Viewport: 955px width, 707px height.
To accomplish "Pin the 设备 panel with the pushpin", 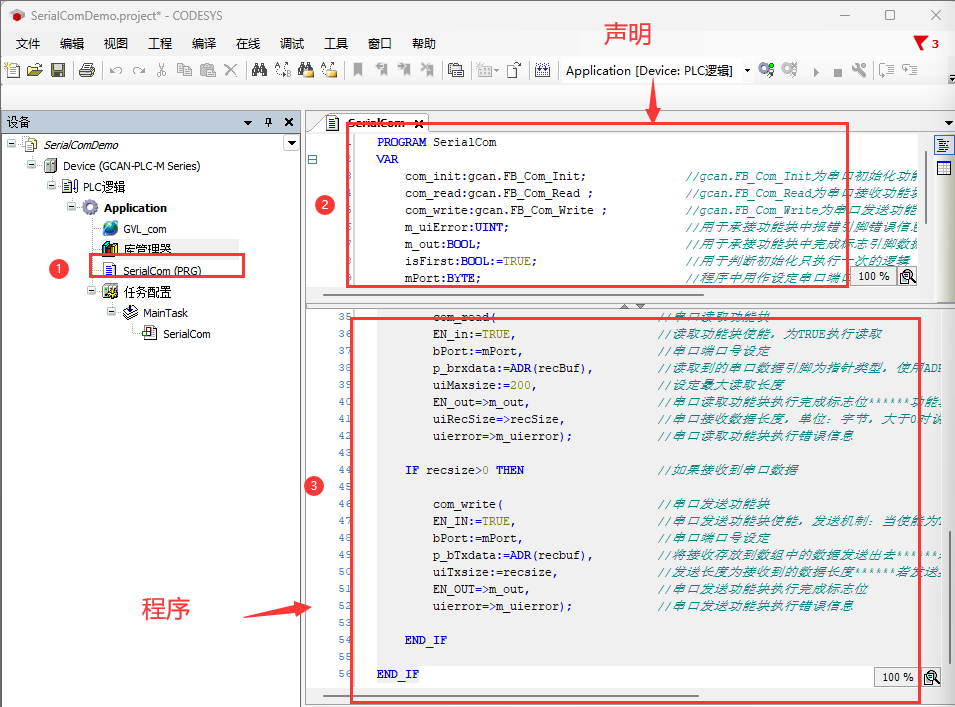I will click(268, 122).
